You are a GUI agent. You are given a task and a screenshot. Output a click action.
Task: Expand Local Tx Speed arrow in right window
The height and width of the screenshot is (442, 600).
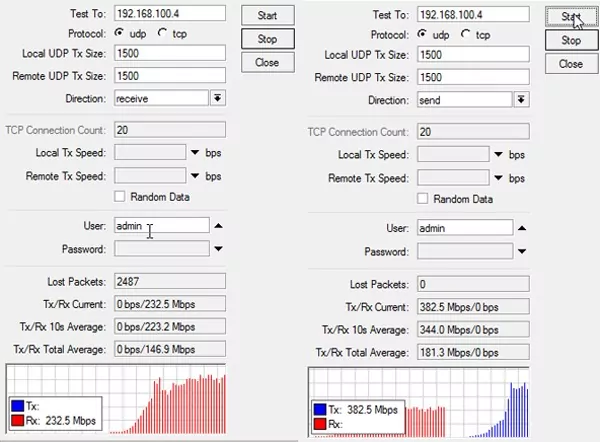point(498,155)
